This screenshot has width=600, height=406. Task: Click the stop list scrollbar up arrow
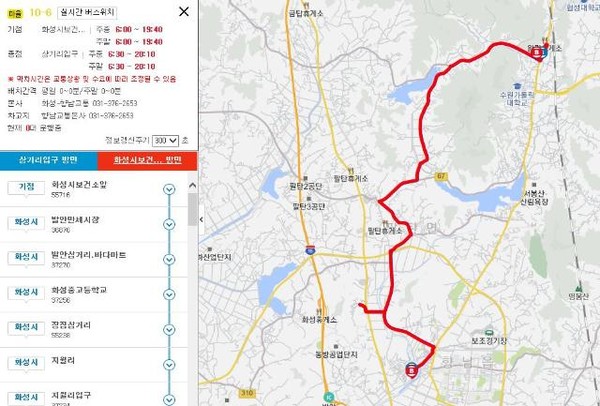[192, 186]
